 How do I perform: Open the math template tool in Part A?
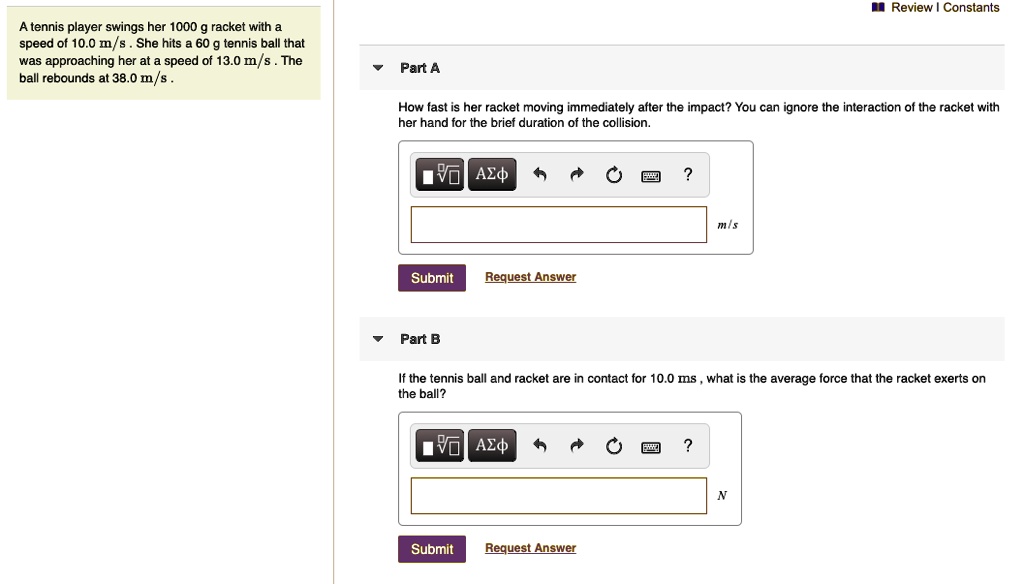point(440,175)
